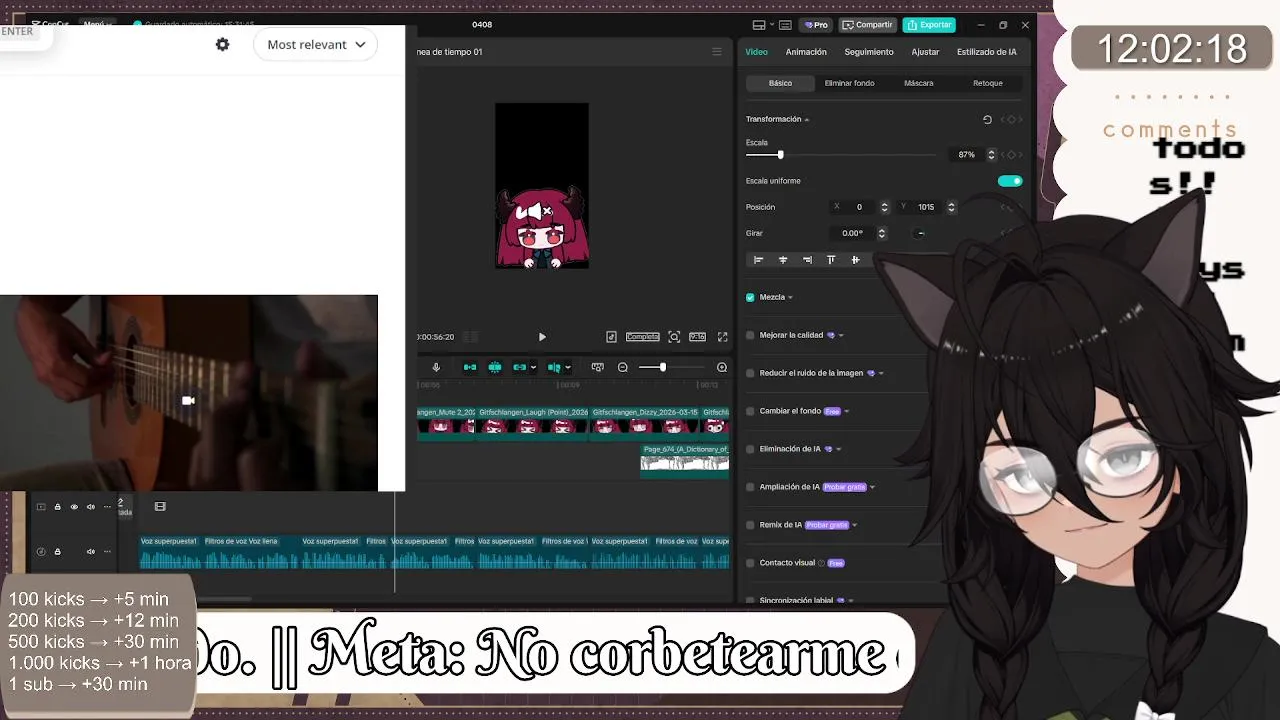Toggle the clip linkage icon
This screenshot has width=1280, height=720.
tap(519, 367)
